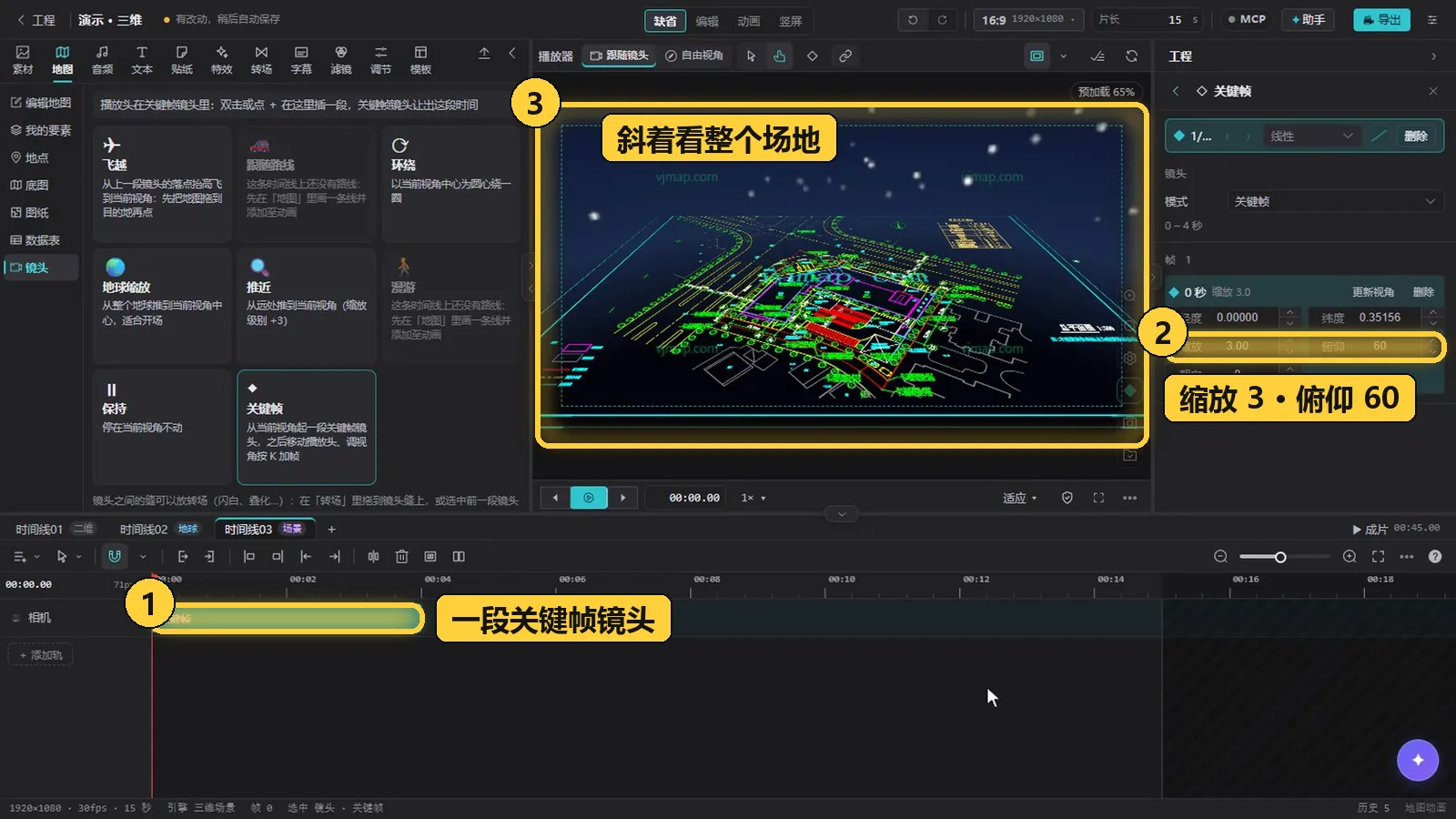Open the 字幕 (subtitle) panel icon
Viewport: 1456px width, 819px height.
pos(301,60)
